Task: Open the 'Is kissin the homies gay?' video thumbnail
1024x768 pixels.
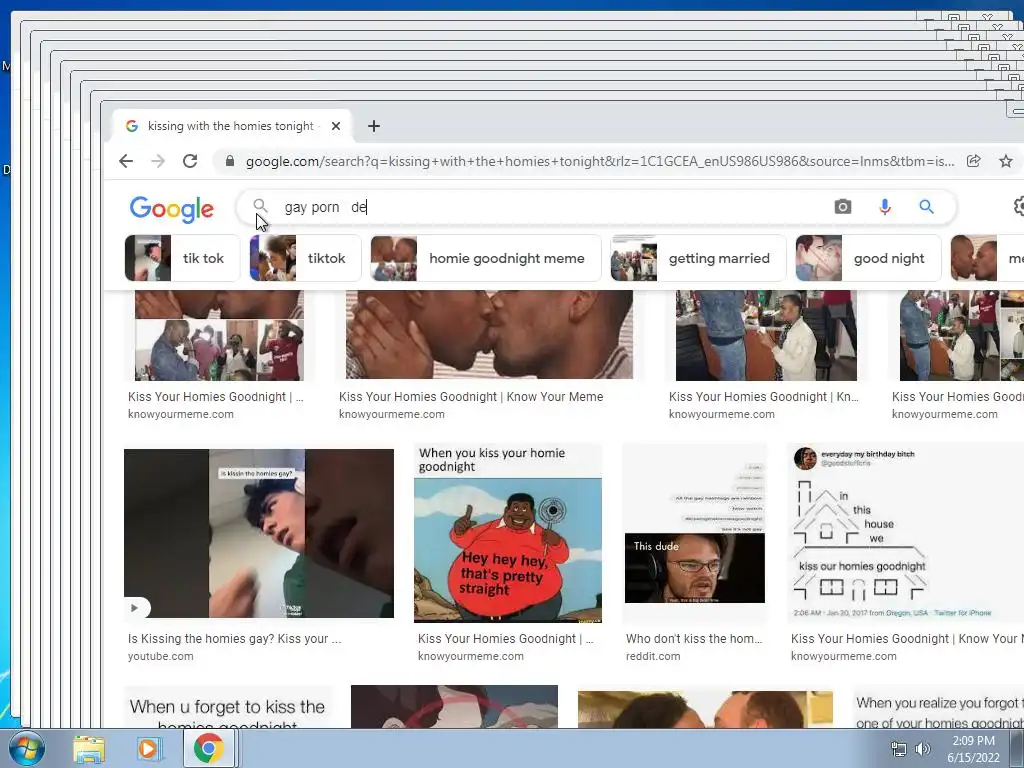Action: (259, 533)
